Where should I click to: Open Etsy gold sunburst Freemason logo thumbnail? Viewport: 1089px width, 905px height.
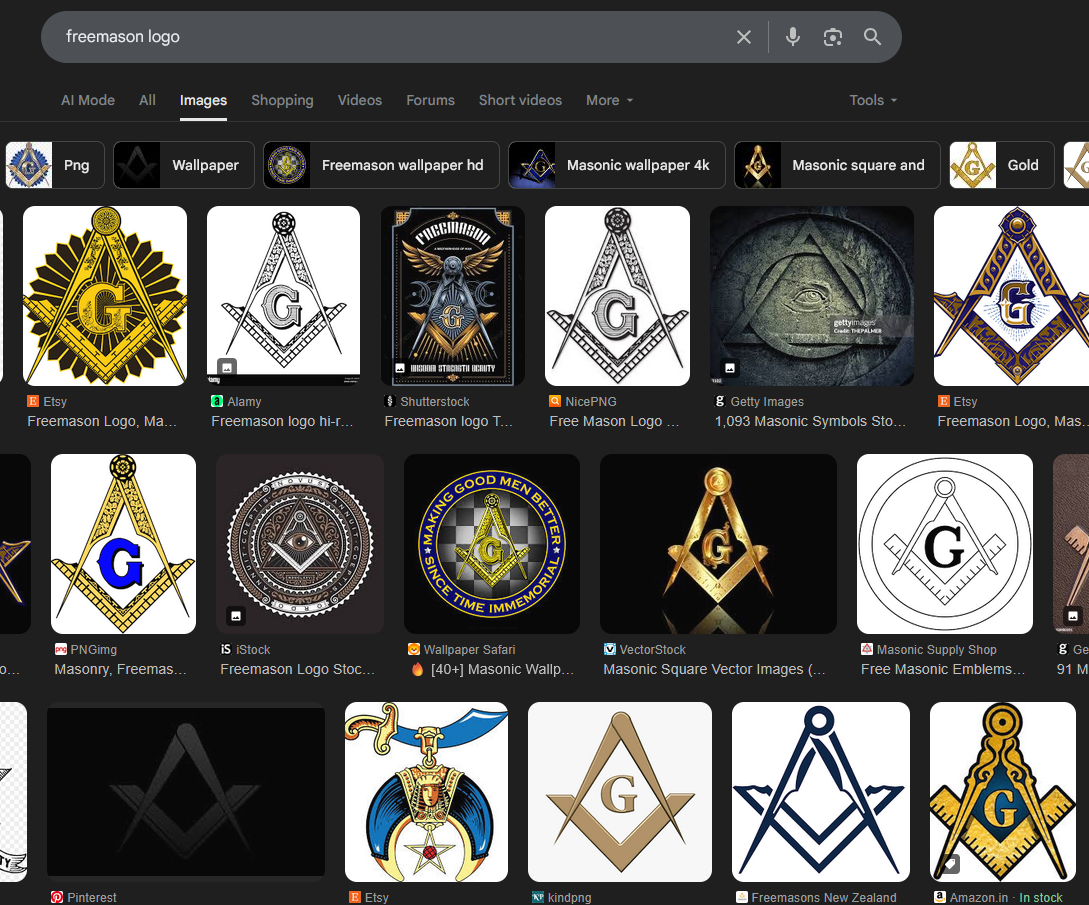tap(105, 296)
